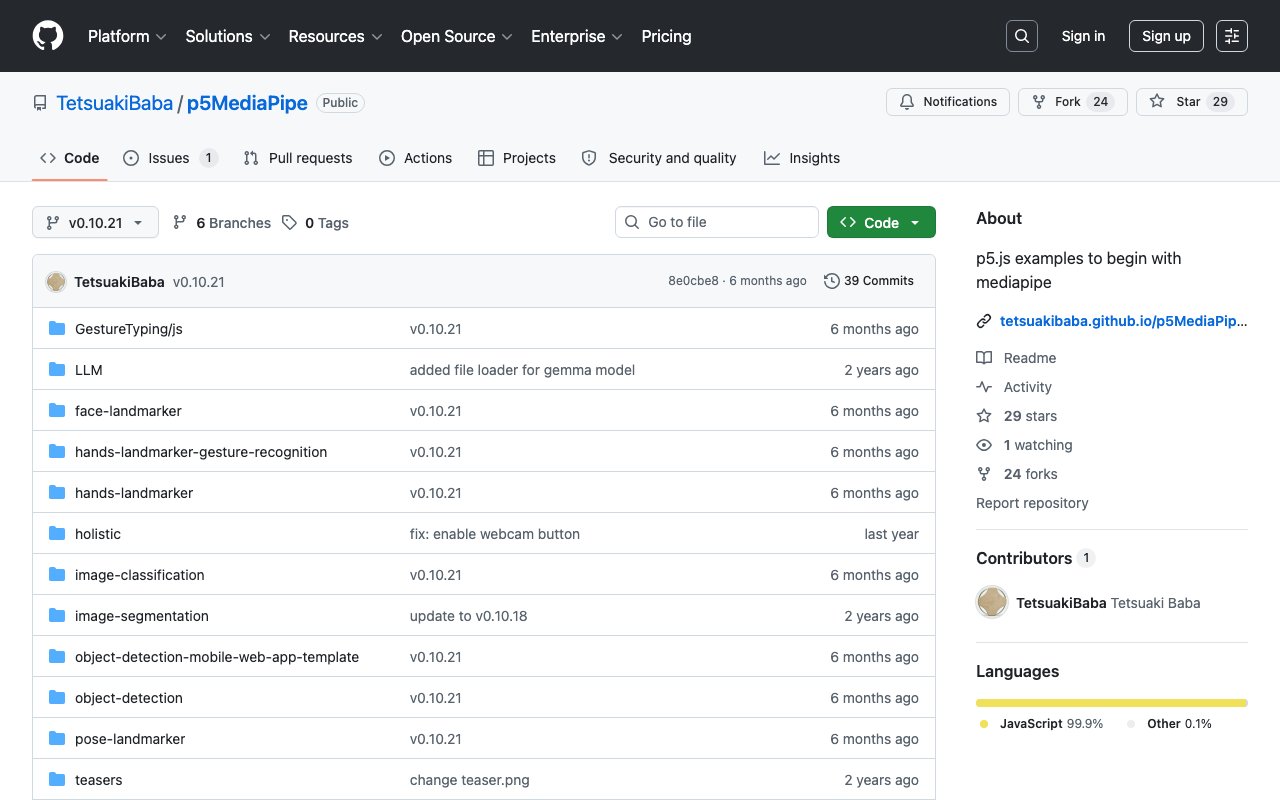Open the hands-landmarker folder name
The height and width of the screenshot is (800, 1280).
pos(134,493)
